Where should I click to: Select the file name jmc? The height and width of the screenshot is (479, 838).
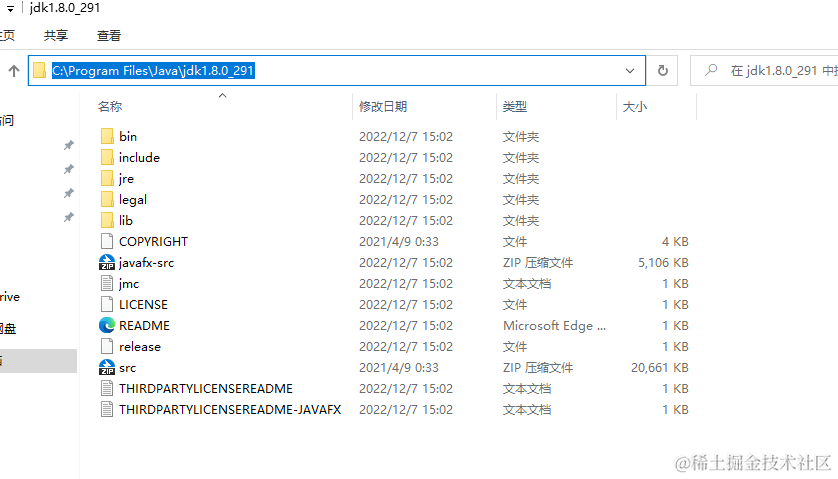tap(129, 284)
